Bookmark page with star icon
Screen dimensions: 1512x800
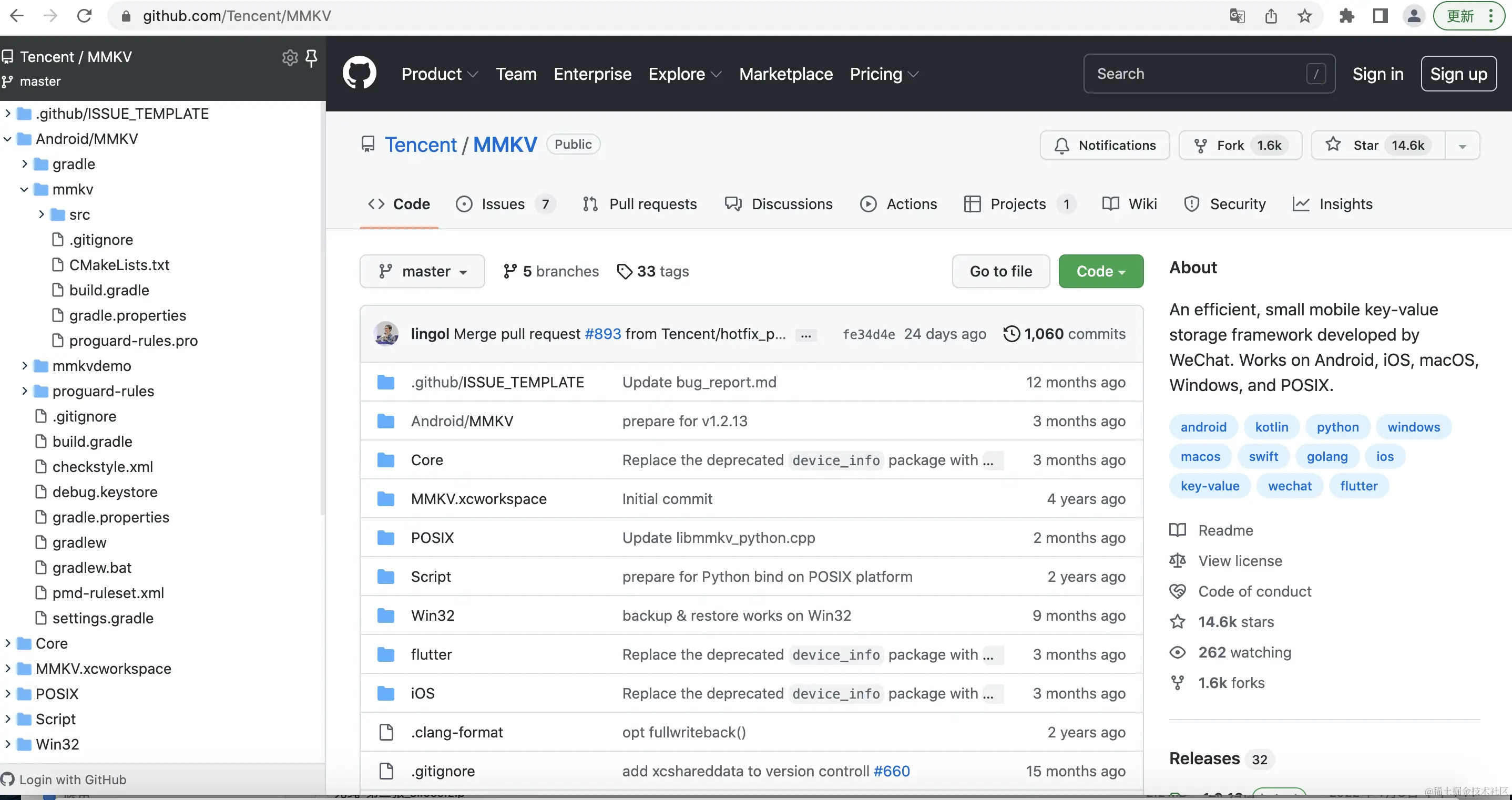1304,16
